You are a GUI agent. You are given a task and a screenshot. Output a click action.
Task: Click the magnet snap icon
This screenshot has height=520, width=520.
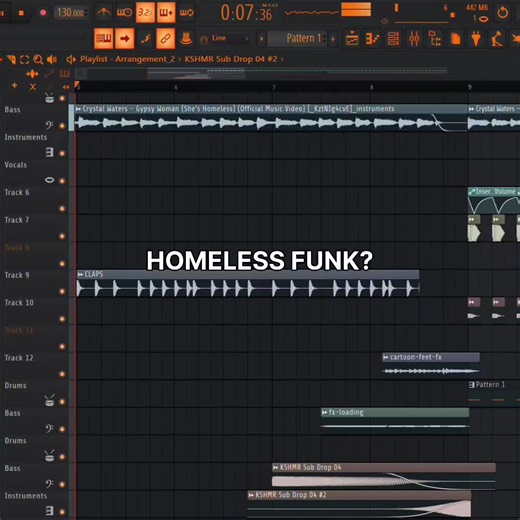204,39
